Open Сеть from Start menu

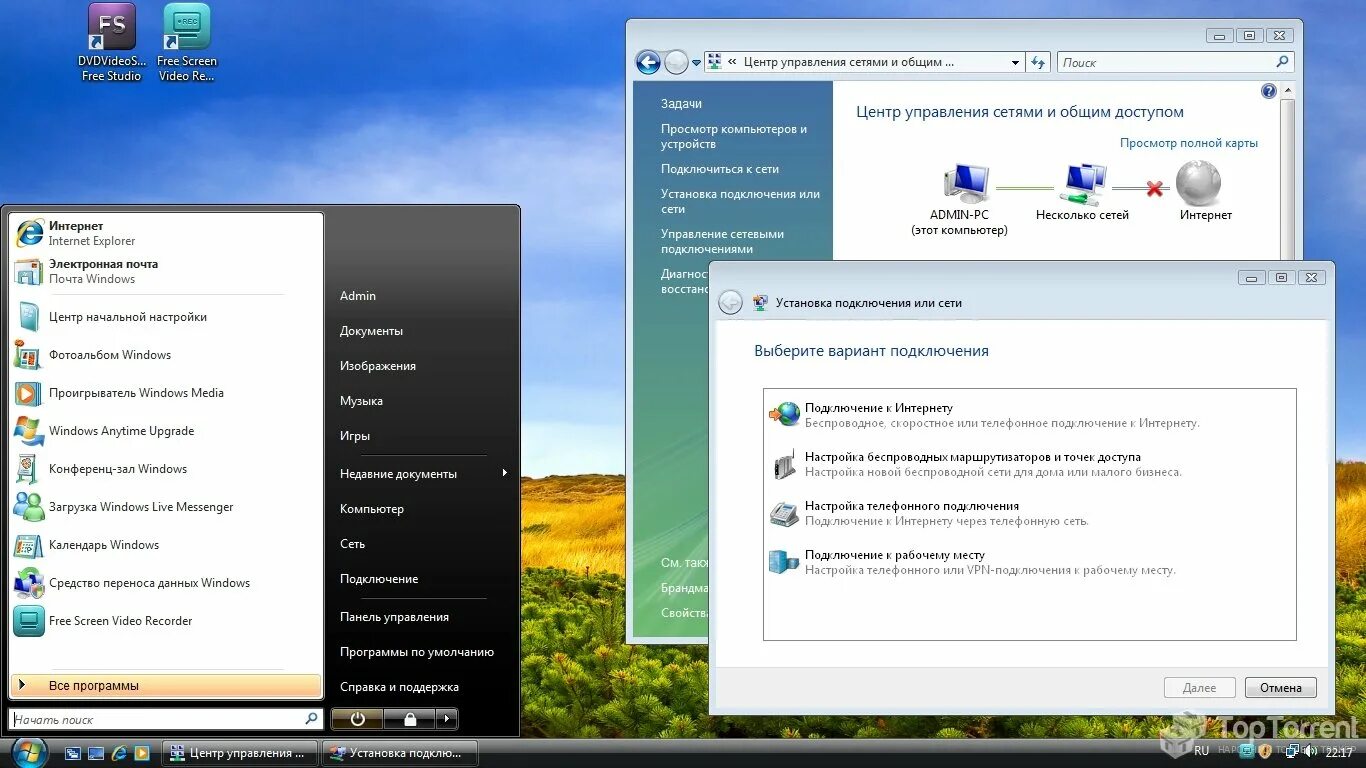pyautogui.click(x=352, y=544)
